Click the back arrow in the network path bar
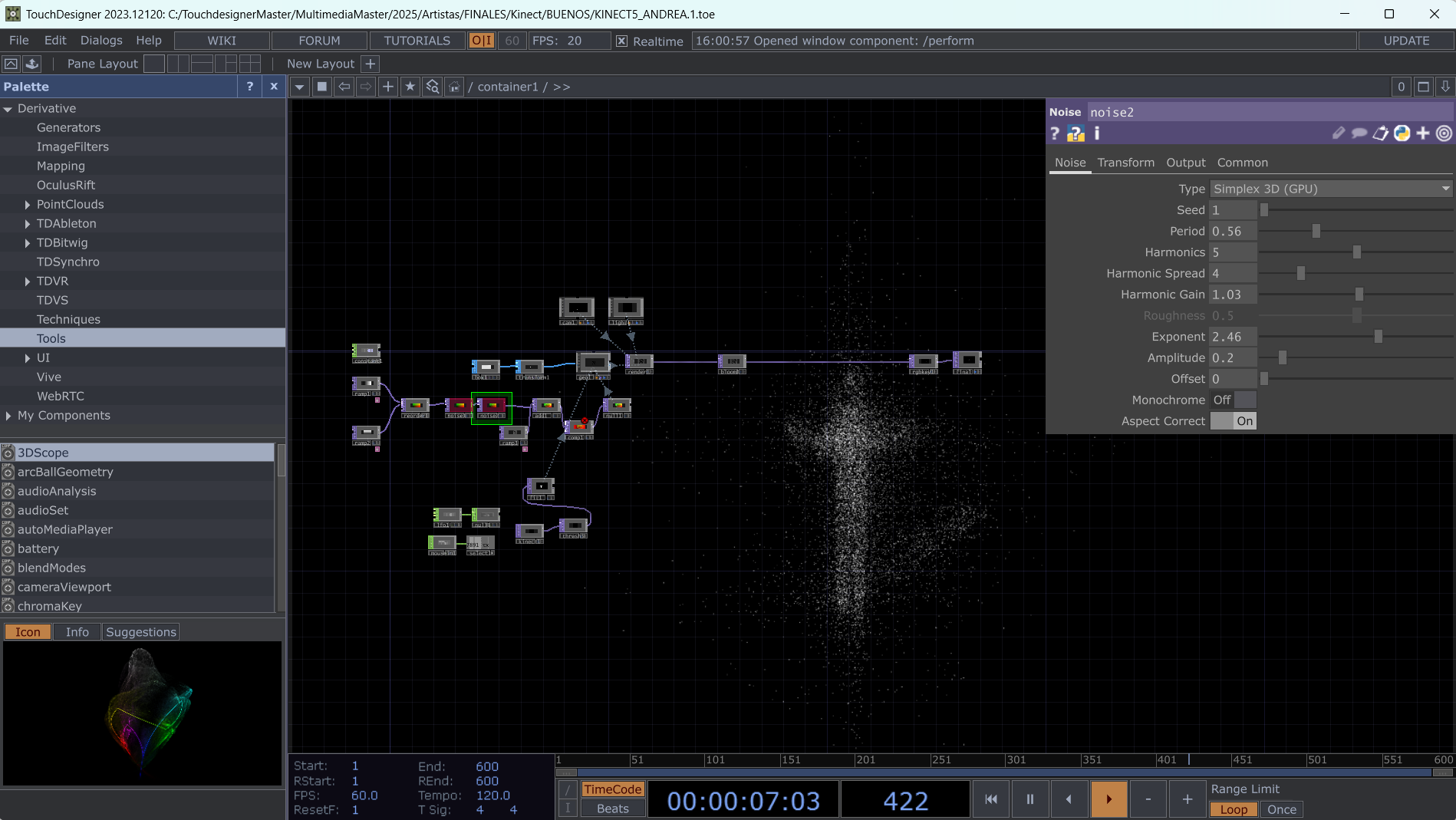This screenshot has height=820, width=1456. [x=344, y=87]
